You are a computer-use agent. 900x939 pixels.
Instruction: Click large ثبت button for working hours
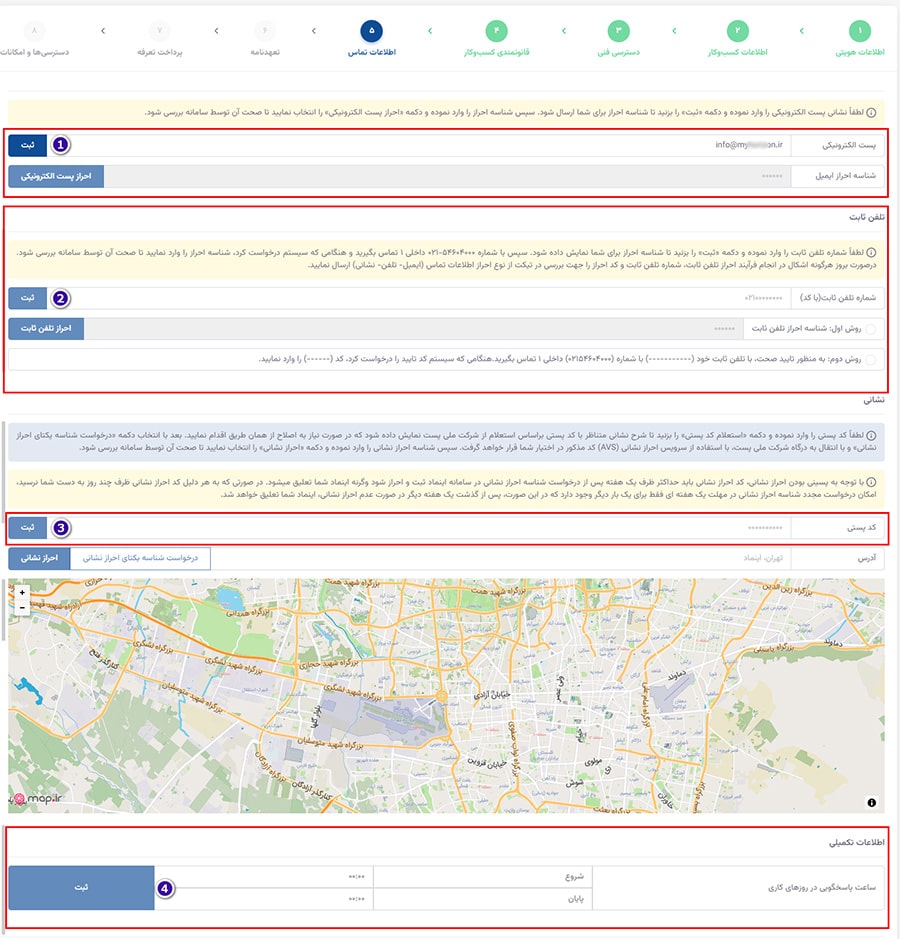point(81,887)
